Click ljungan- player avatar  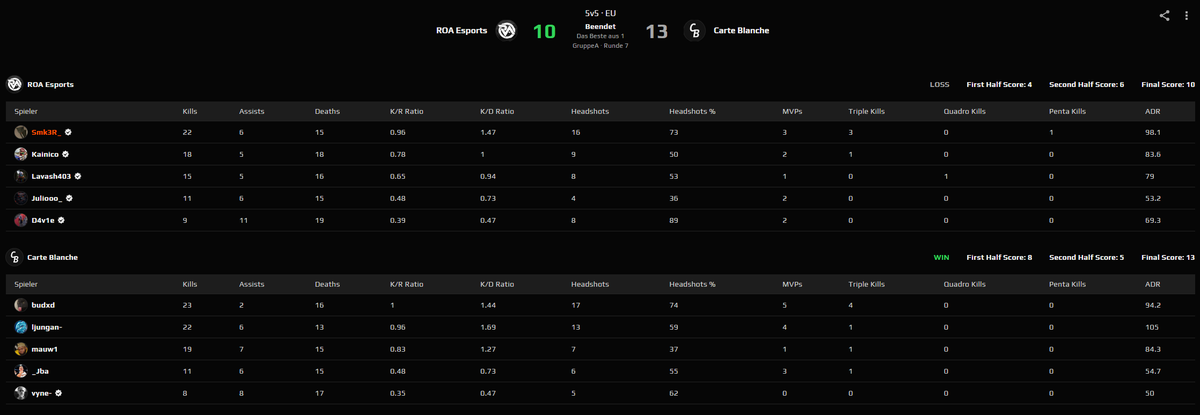pyautogui.click(x=21, y=327)
